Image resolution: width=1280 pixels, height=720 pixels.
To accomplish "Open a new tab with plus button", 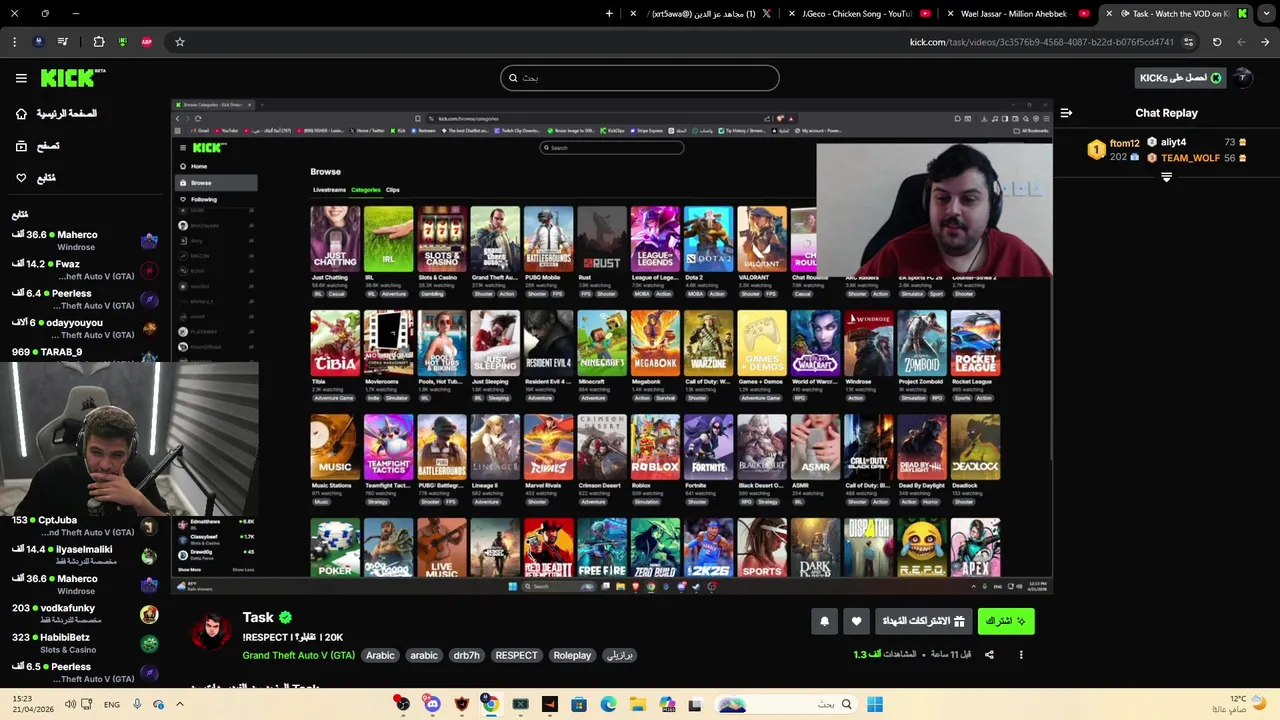I will pos(609,14).
